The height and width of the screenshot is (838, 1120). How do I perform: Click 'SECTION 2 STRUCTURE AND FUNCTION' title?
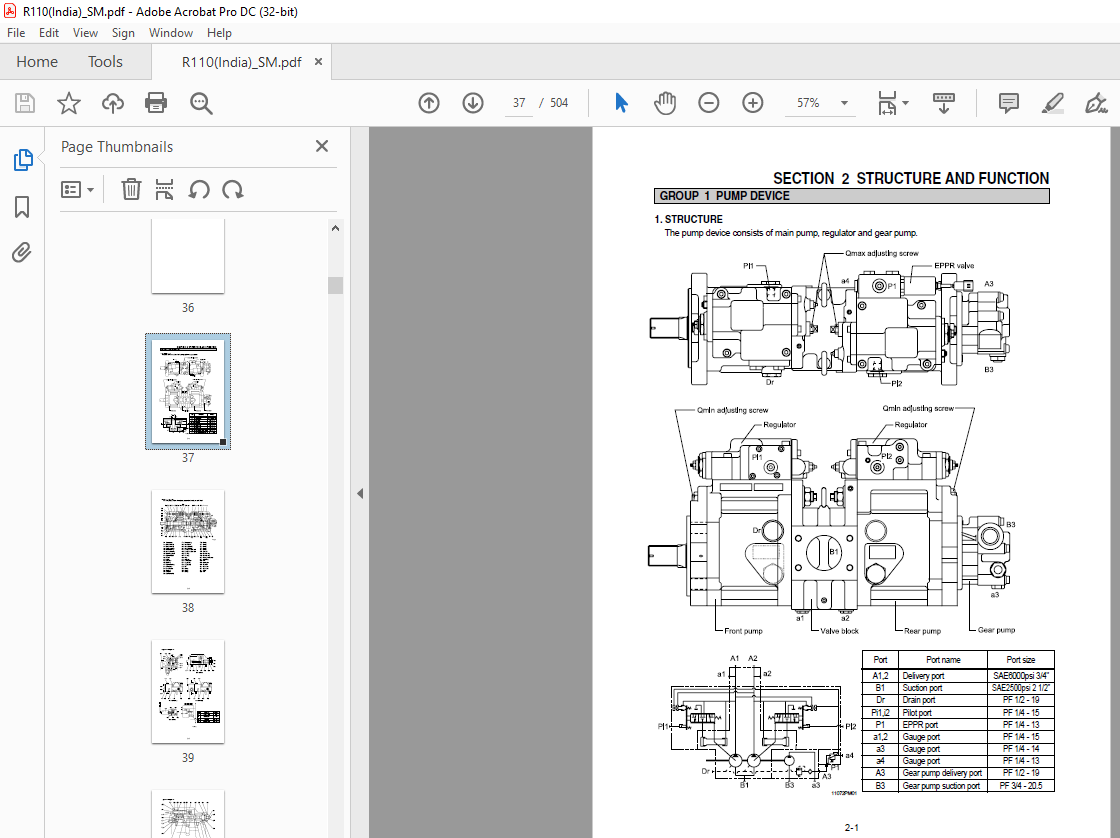[x=911, y=179]
